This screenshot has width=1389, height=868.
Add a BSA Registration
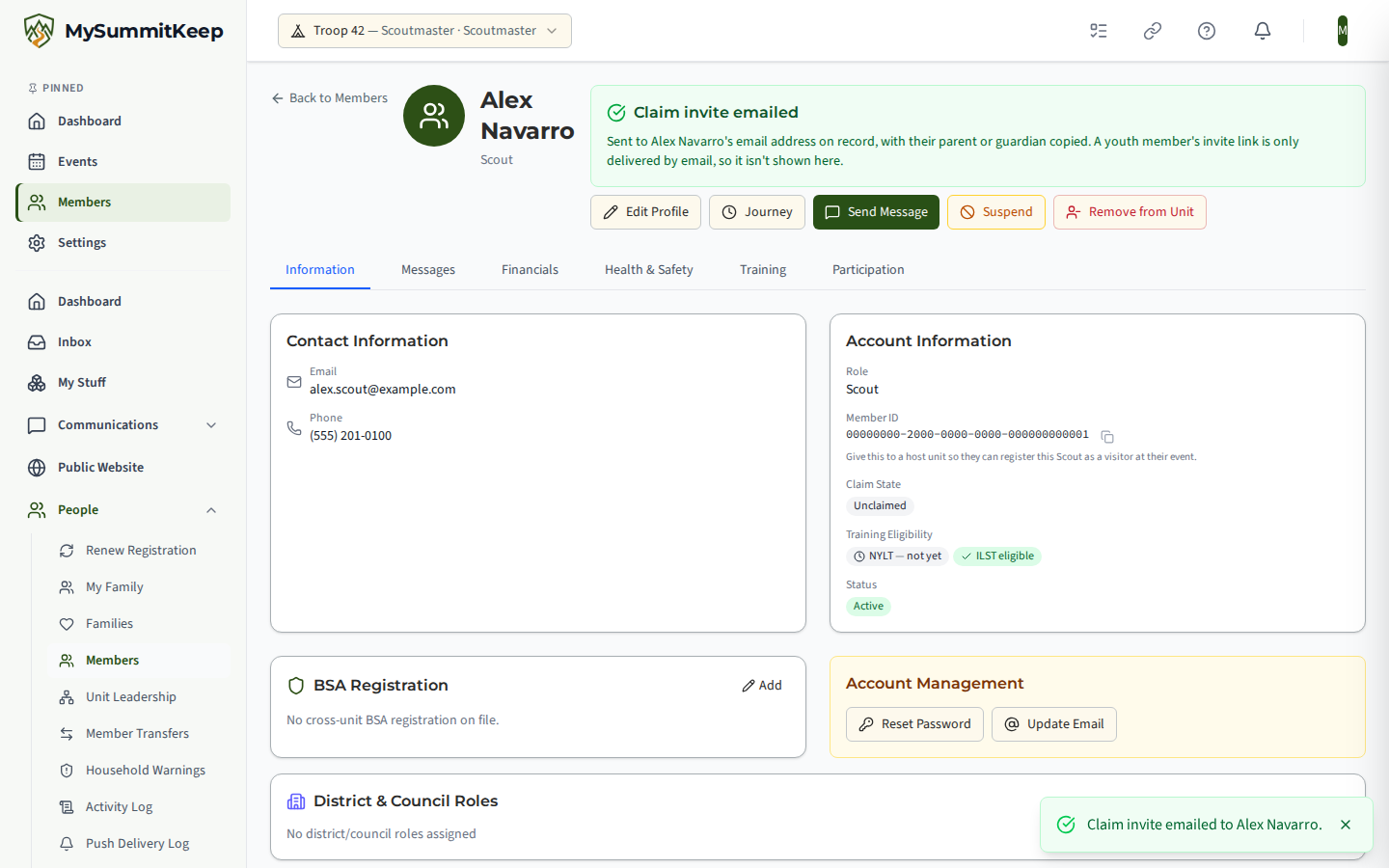pos(762,686)
